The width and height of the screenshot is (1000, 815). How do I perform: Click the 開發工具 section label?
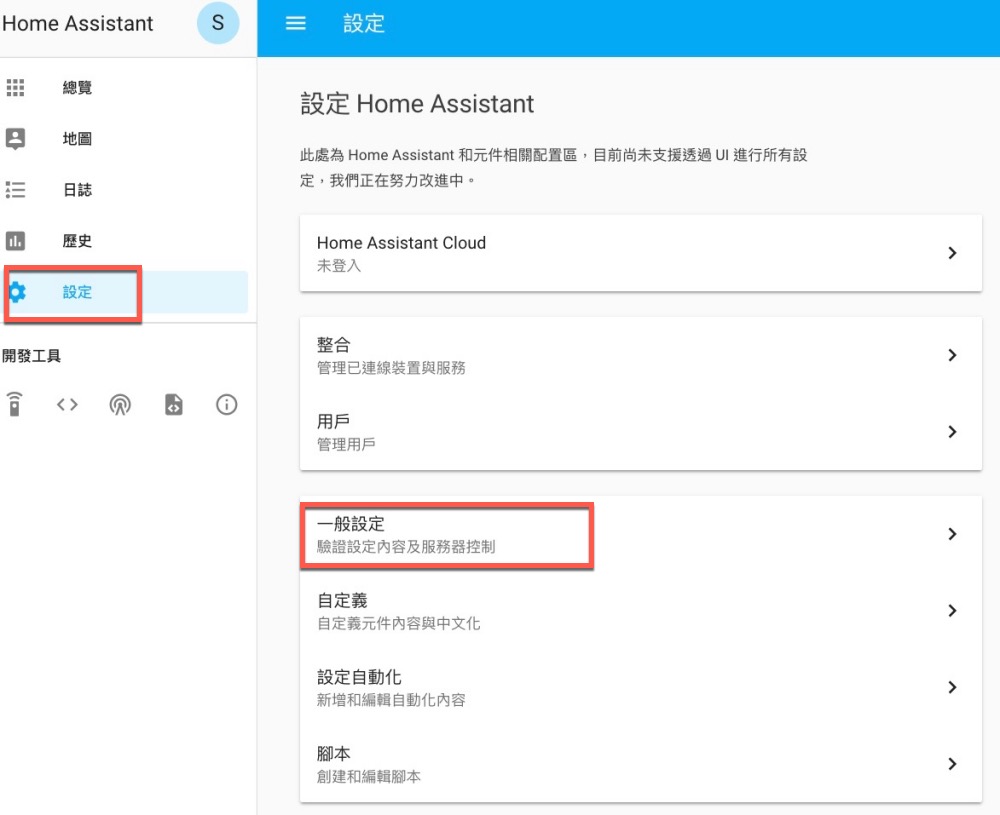click(x=31, y=356)
